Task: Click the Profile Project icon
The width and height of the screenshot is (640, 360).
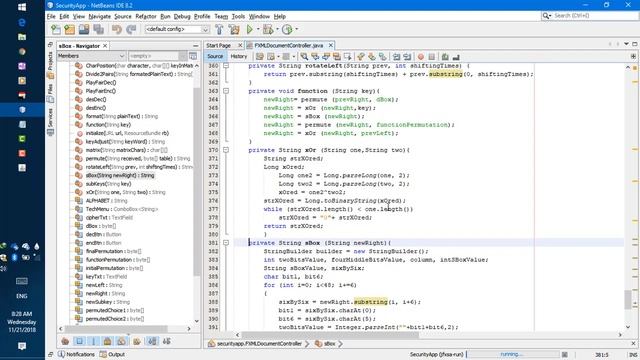Action: [287, 29]
